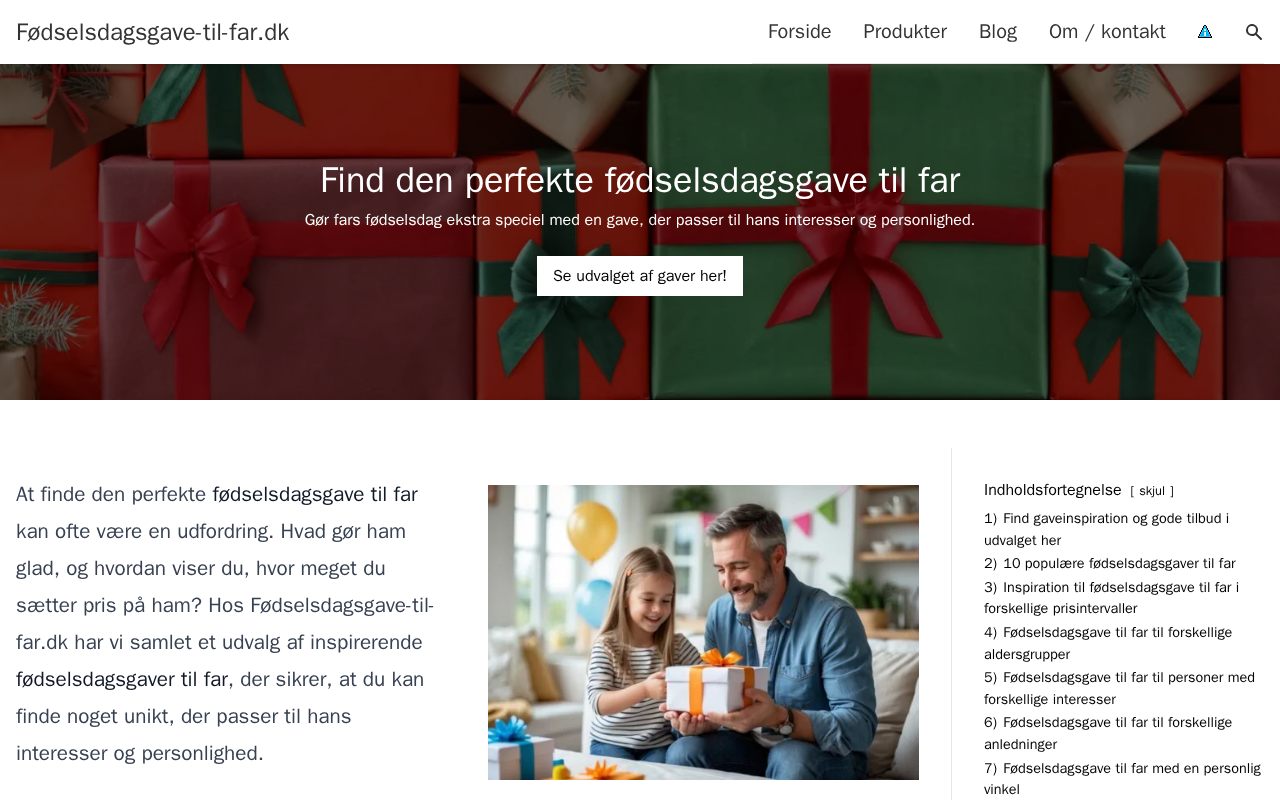Select 'personer med forskellige interesser' contents entry
Screen dimensions: 1280x800
point(1119,688)
